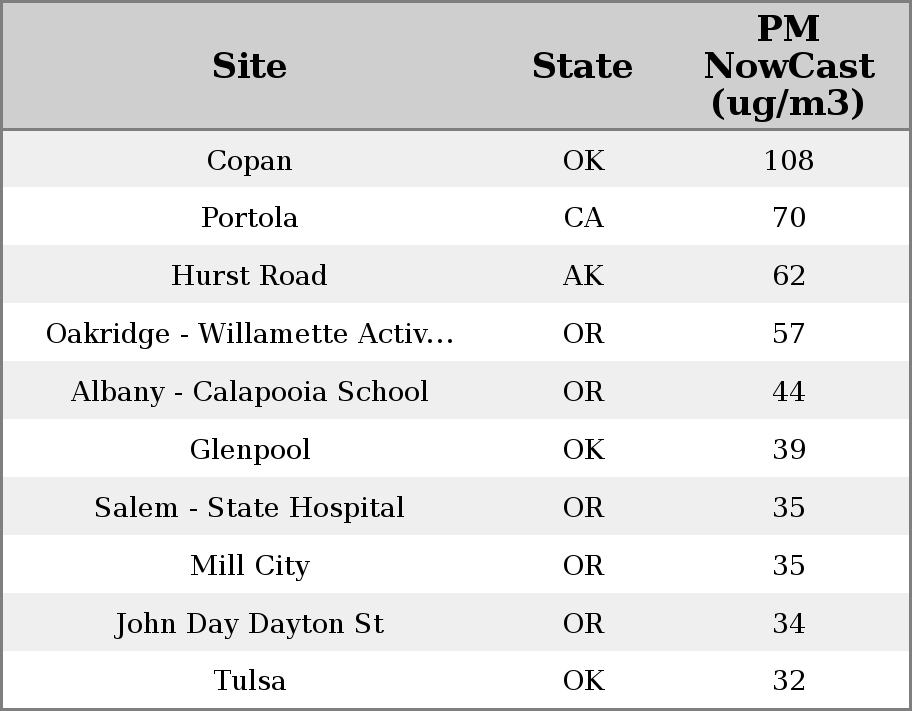Click the PM value 62 cell
The width and height of the screenshot is (912, 711).
[x=788, y=276]
